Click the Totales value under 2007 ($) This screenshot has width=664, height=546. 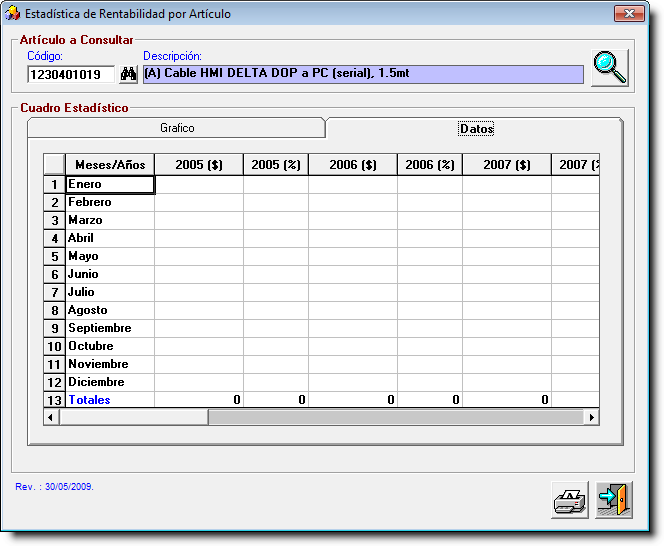click(507, 400)
